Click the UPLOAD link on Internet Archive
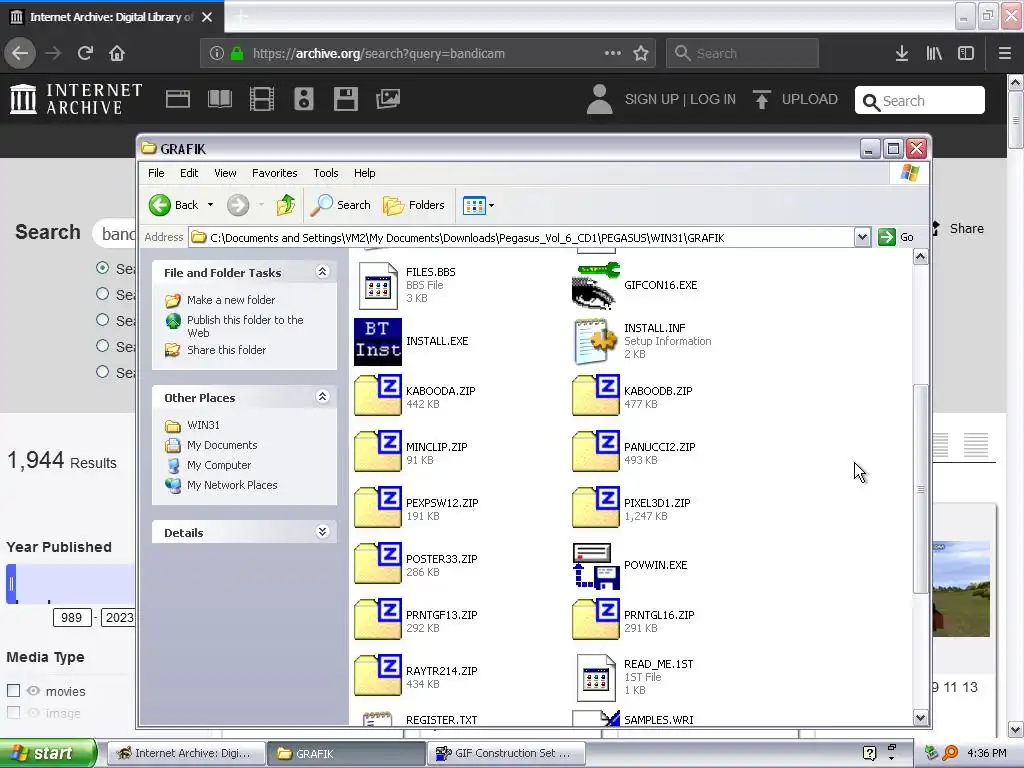 coord(795,99)
